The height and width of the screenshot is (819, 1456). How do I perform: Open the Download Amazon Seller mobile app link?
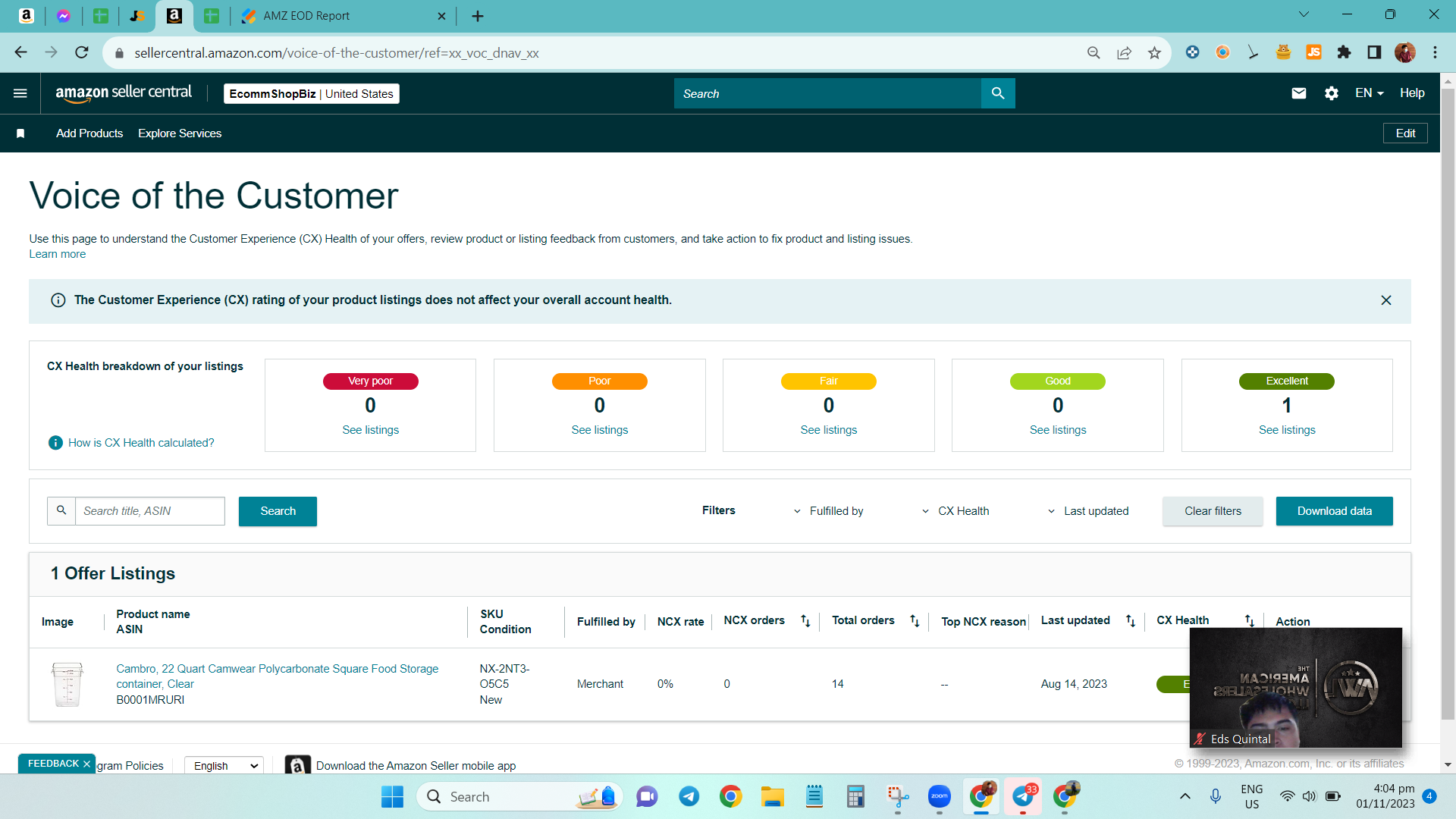(416, 766)
